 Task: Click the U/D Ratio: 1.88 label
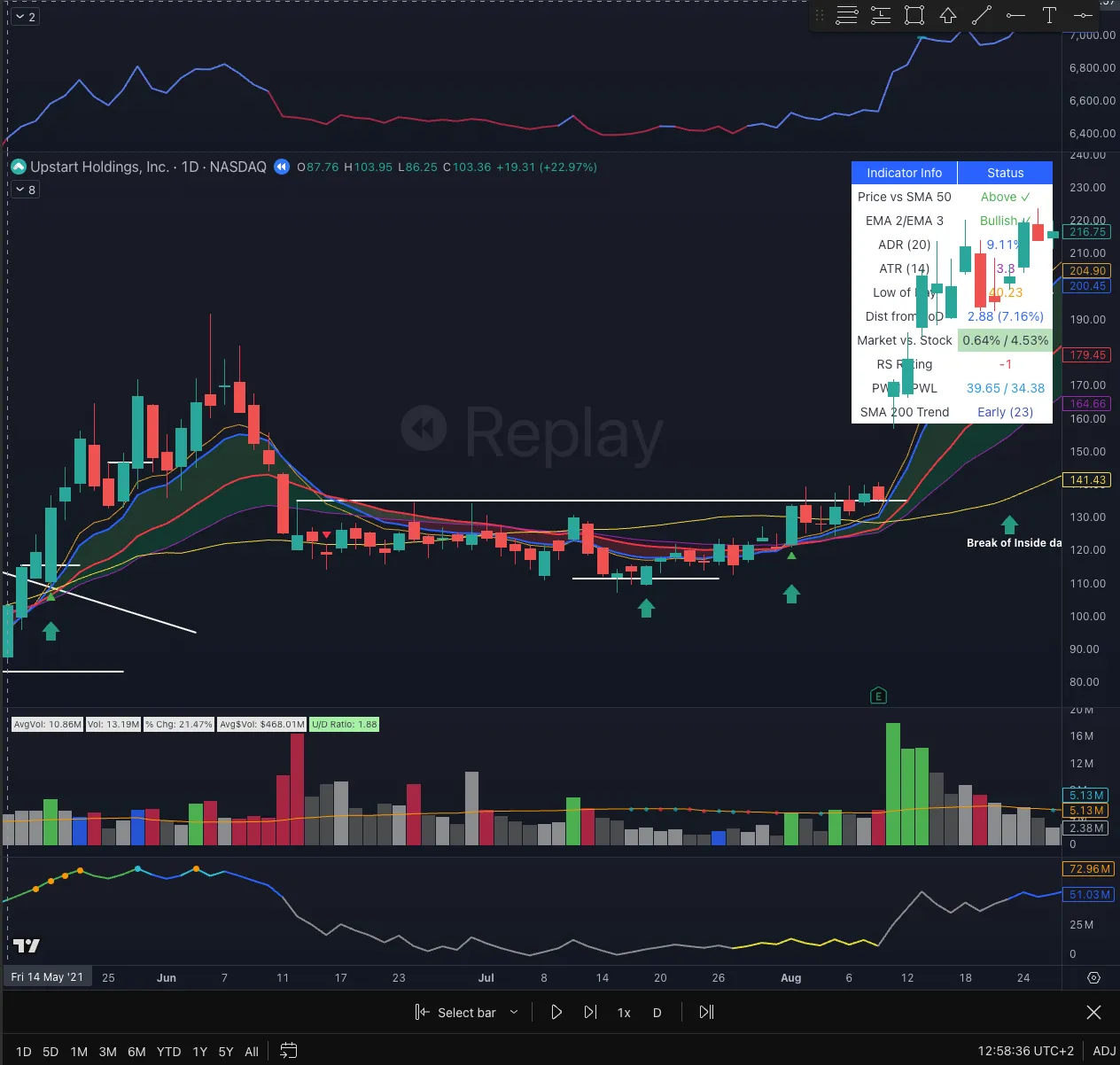tap(345, 724)
